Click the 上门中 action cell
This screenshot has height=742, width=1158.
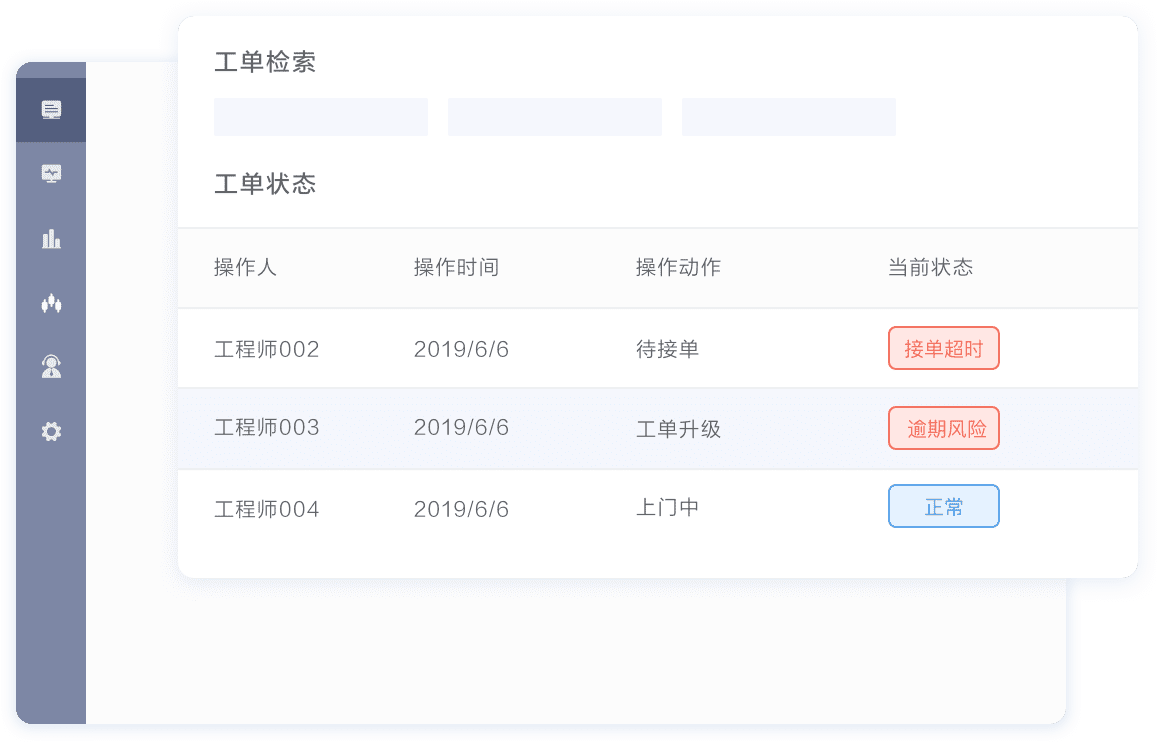[668, 508]
